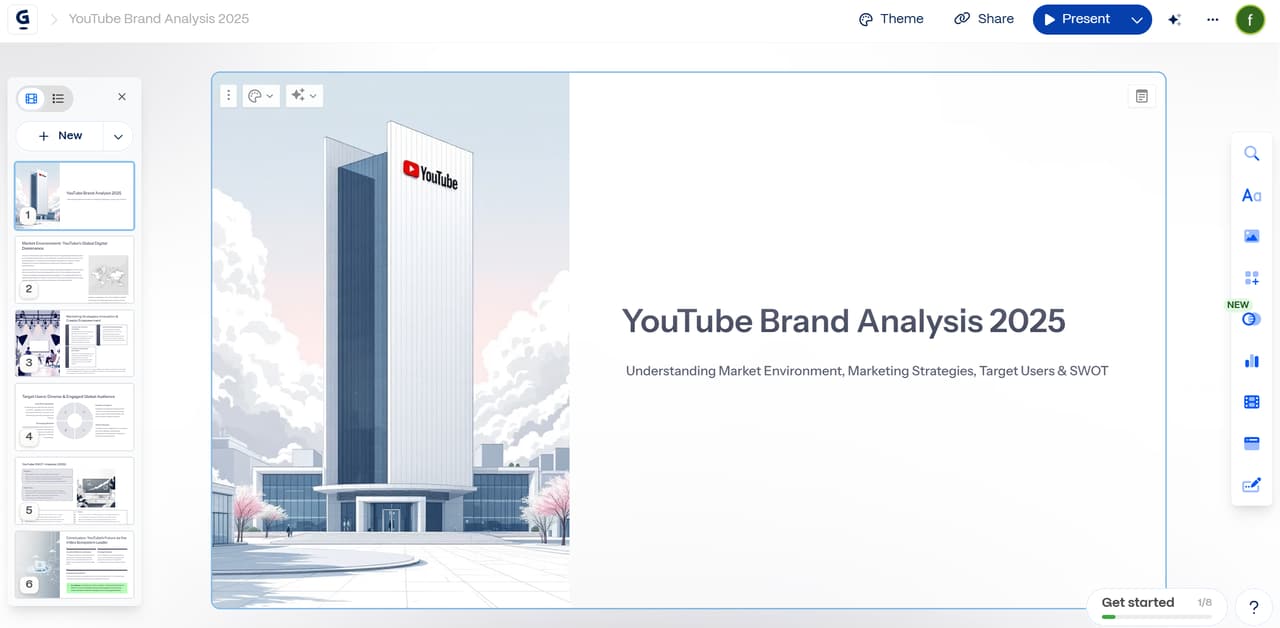Click the AI sparkle icon in top bar
This screenshot has width=1280, height=628.
click(1175, 19)
